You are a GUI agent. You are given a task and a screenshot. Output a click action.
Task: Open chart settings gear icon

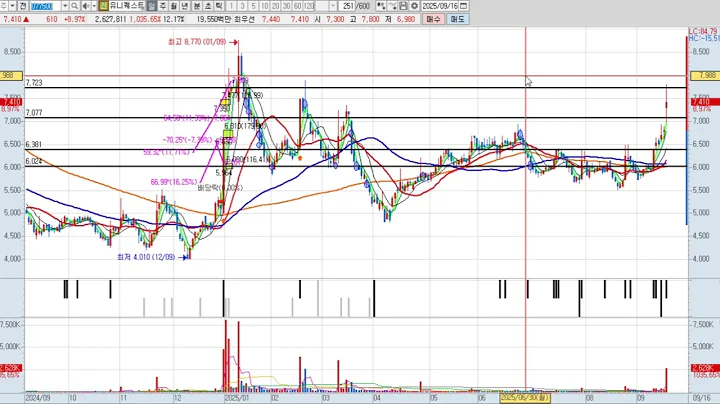pyautogui.click(x=414, y=6)
